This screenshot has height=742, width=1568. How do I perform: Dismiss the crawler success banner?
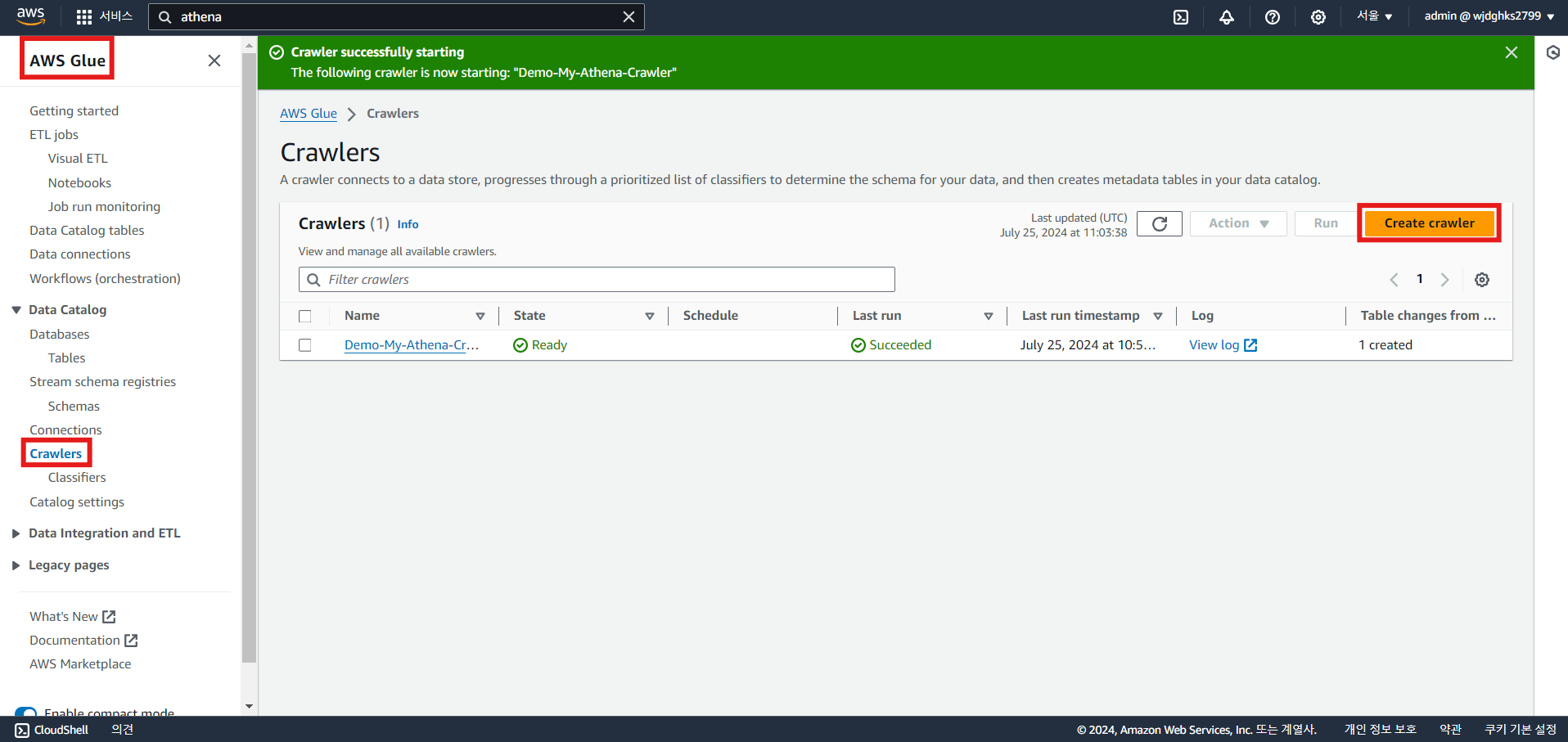1512,52
